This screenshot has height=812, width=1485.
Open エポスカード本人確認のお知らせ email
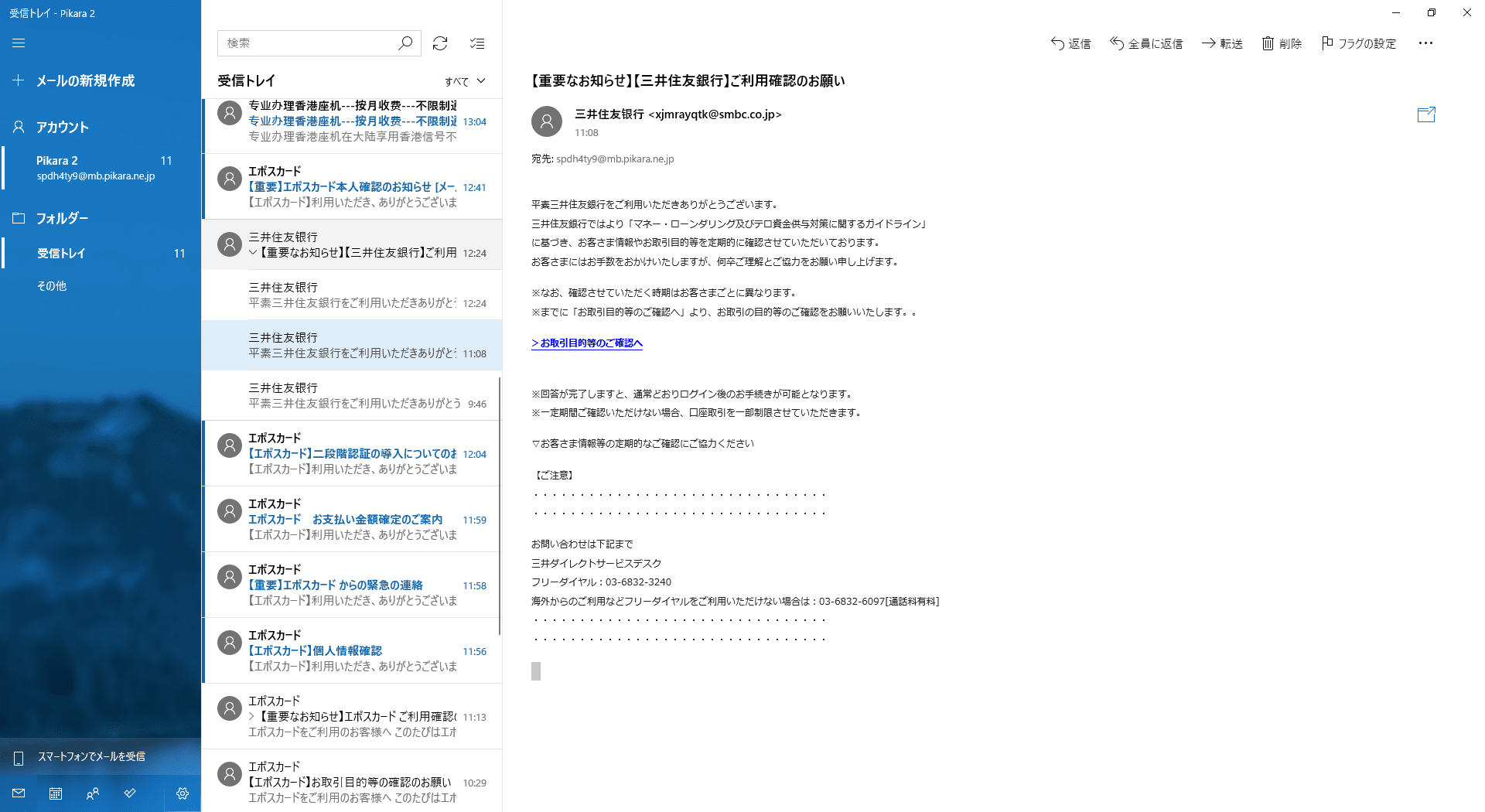pos(352,186)
